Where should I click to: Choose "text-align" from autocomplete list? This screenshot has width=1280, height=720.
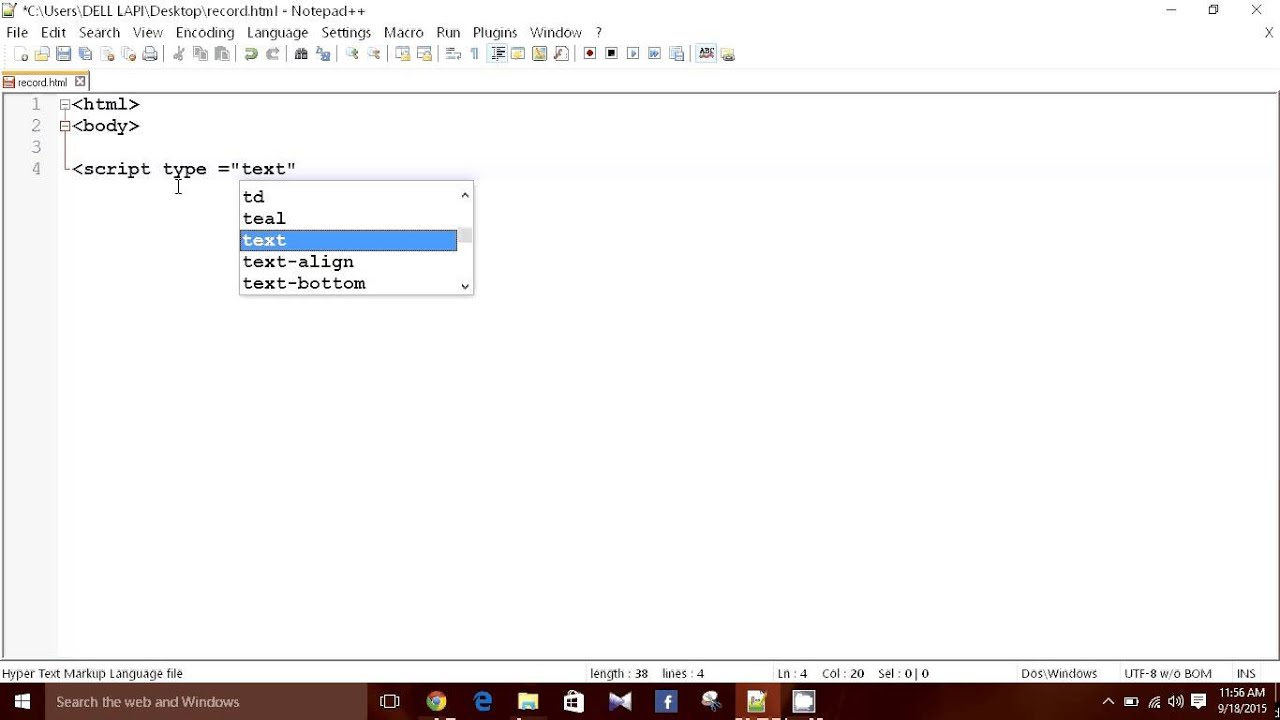click(x=348, y=262)
